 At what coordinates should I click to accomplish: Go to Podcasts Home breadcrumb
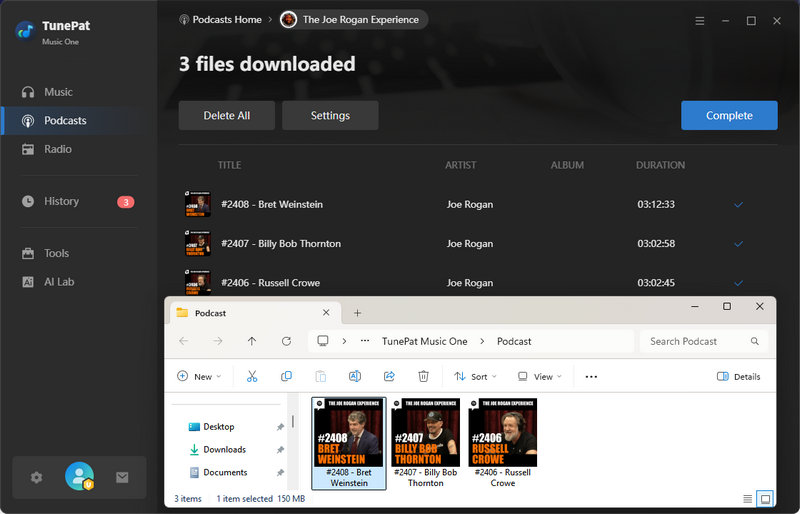point(220,20)
